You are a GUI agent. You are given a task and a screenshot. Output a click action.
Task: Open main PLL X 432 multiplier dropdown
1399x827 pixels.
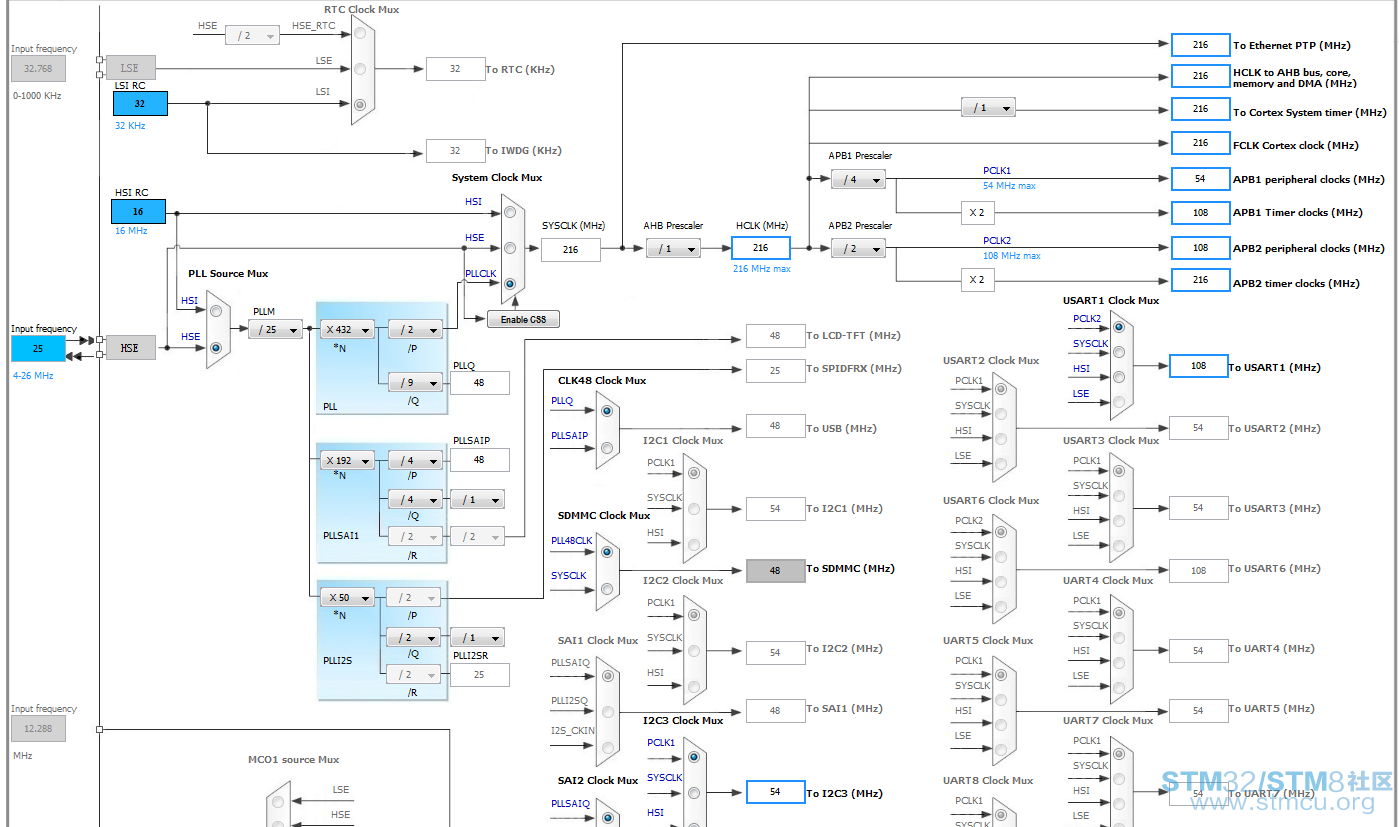[347, 329]
